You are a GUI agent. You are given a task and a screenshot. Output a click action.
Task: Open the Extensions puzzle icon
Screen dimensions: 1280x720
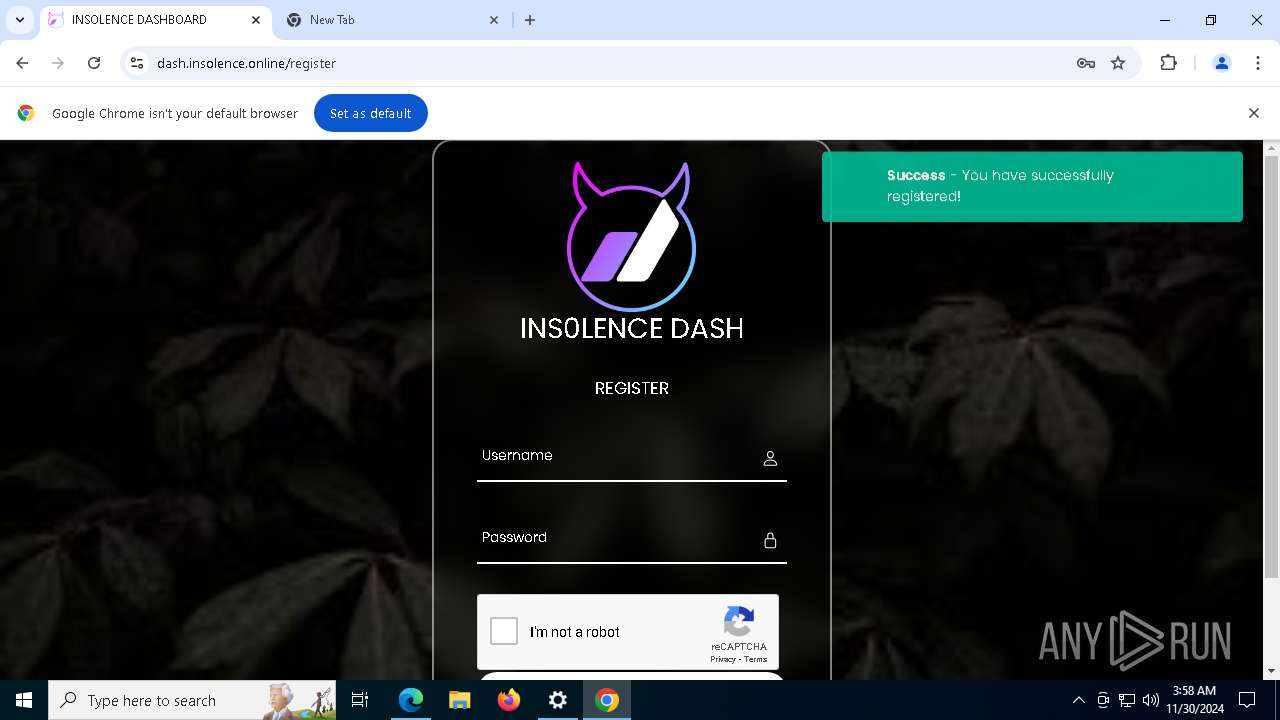(1168, 63)
